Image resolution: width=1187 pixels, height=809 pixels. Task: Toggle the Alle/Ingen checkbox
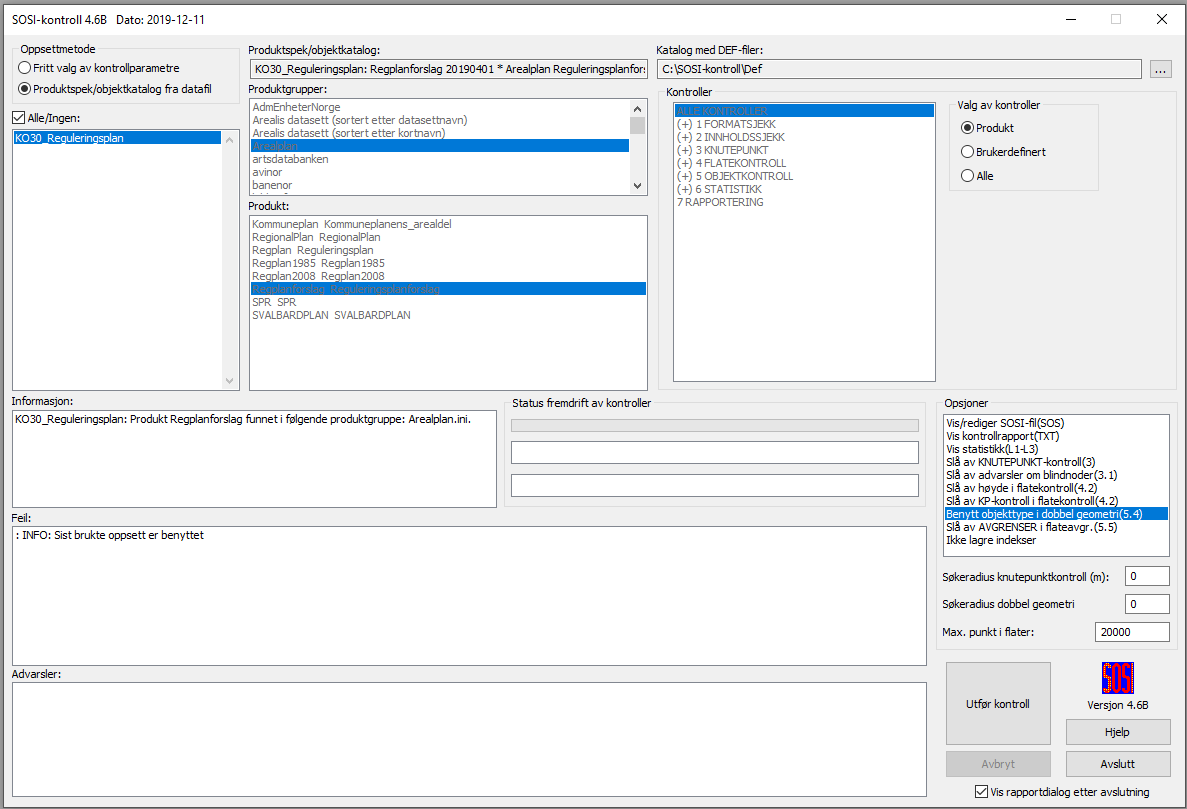[x=21, y=118]
